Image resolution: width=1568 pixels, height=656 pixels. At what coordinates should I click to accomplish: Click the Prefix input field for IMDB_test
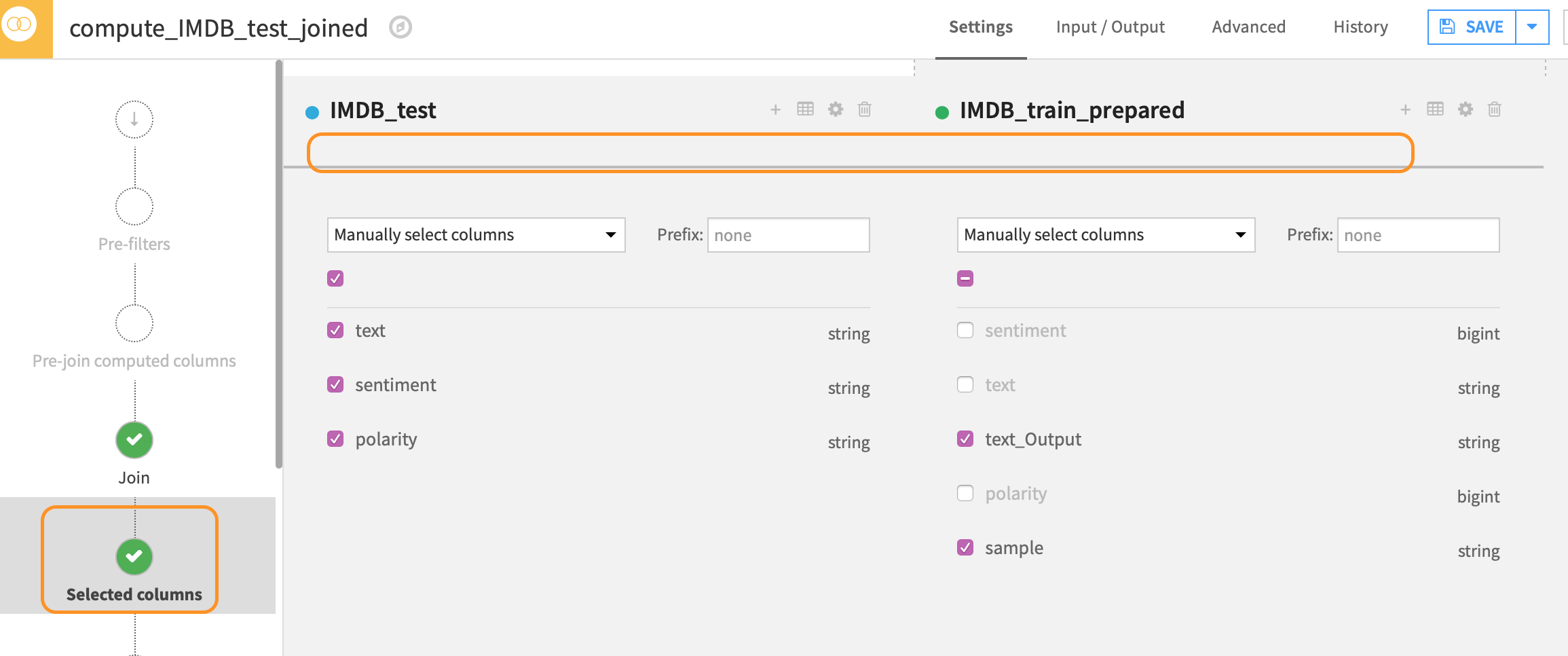(788, 234)
